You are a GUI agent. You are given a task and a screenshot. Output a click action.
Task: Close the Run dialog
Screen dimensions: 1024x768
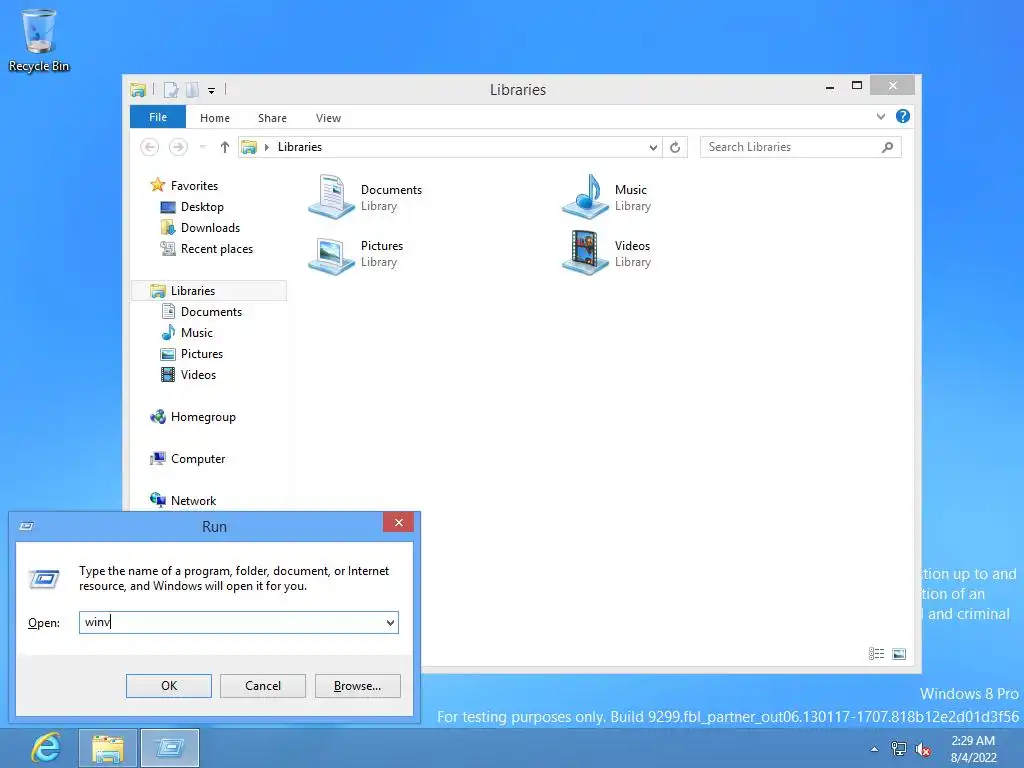[x=398, y=522]
